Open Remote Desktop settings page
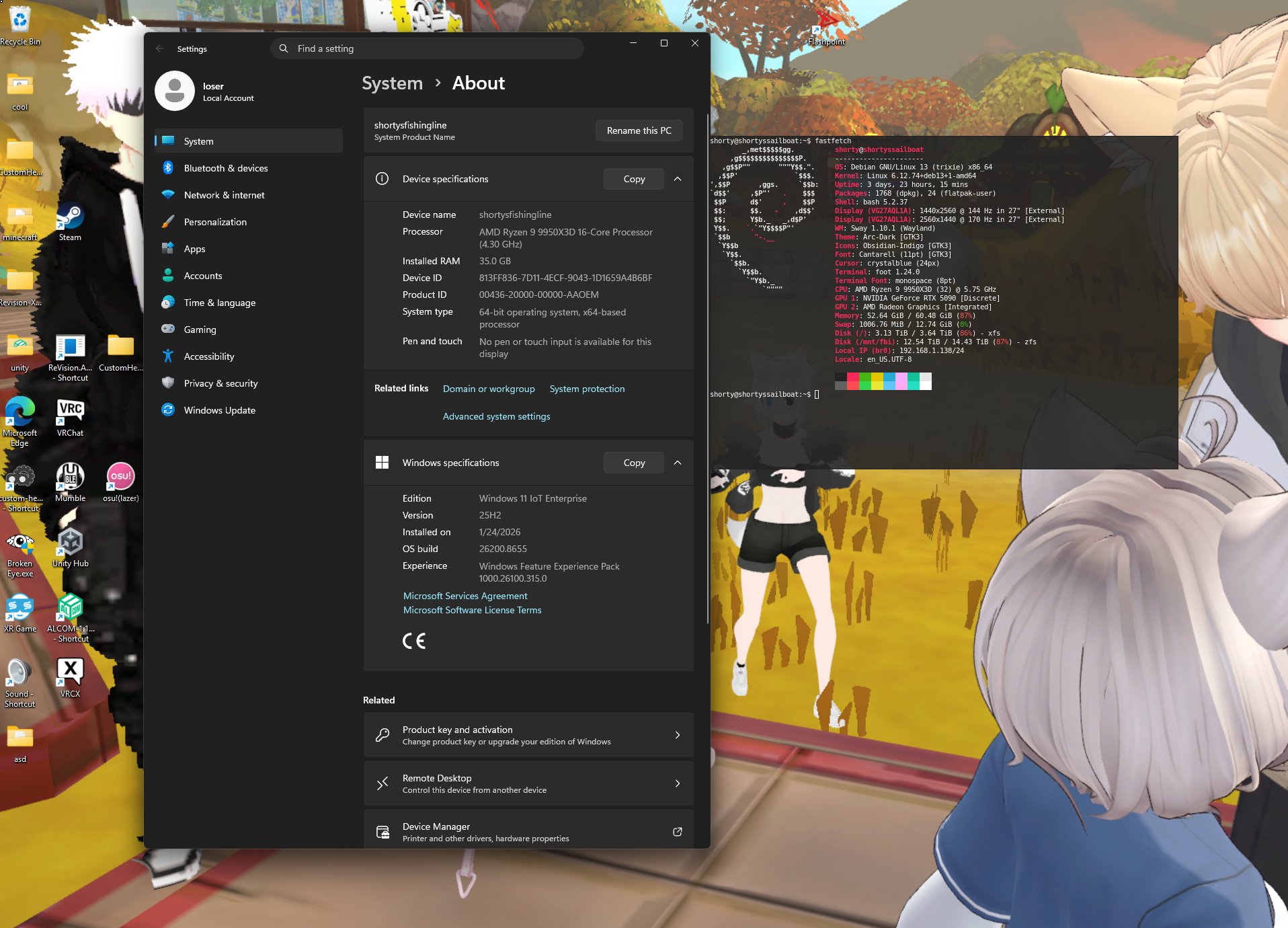The width and height of the screenshot is (1288, 928). 528,783
